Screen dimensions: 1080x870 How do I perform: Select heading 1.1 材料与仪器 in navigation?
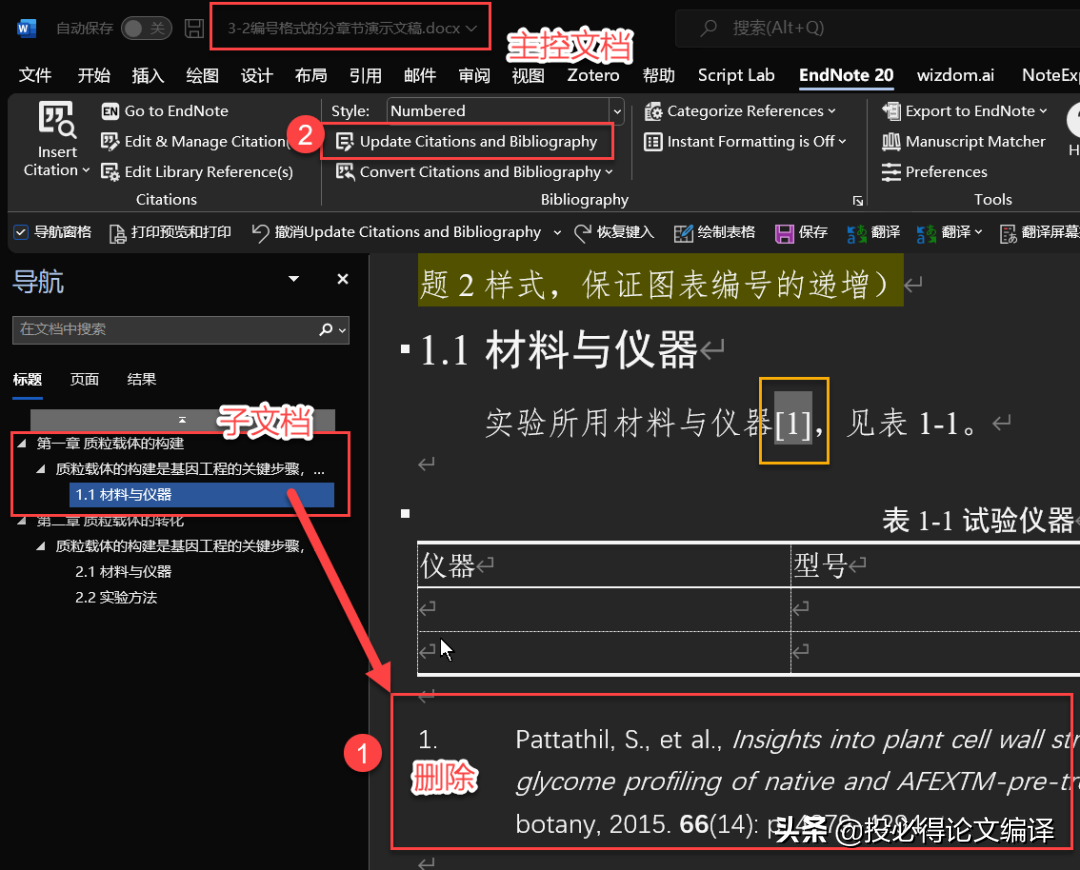[201, 495]
